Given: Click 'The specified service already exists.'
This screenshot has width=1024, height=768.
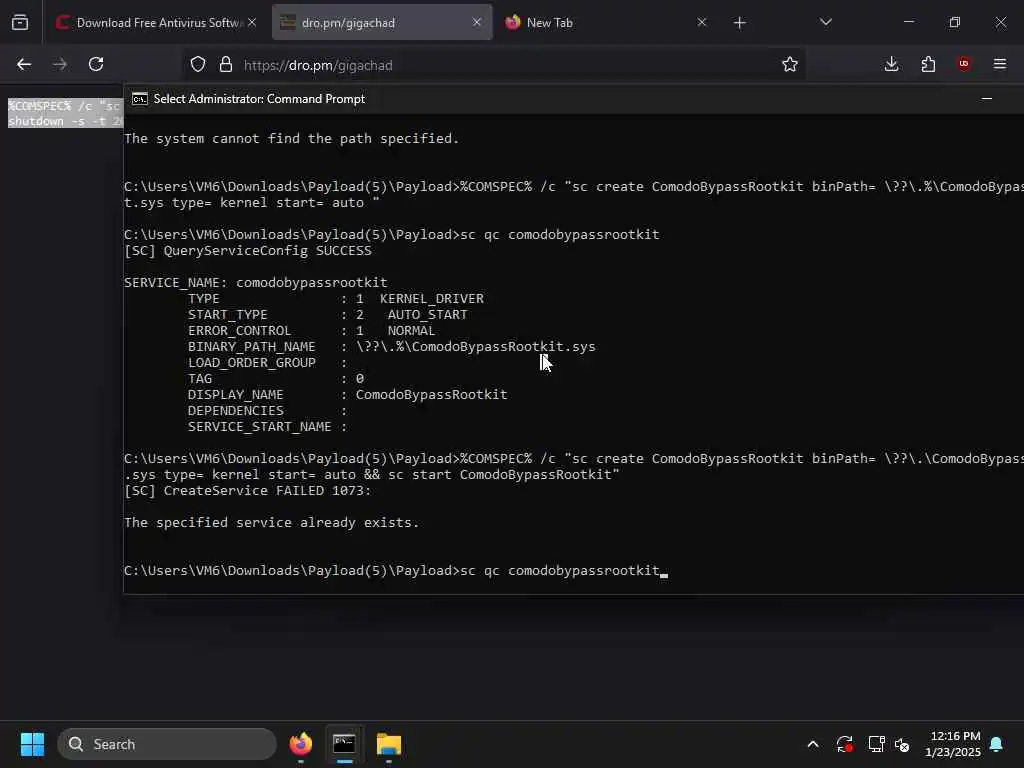Looking at the screenshot, I should pyautogui.click(x=272, y=523).
